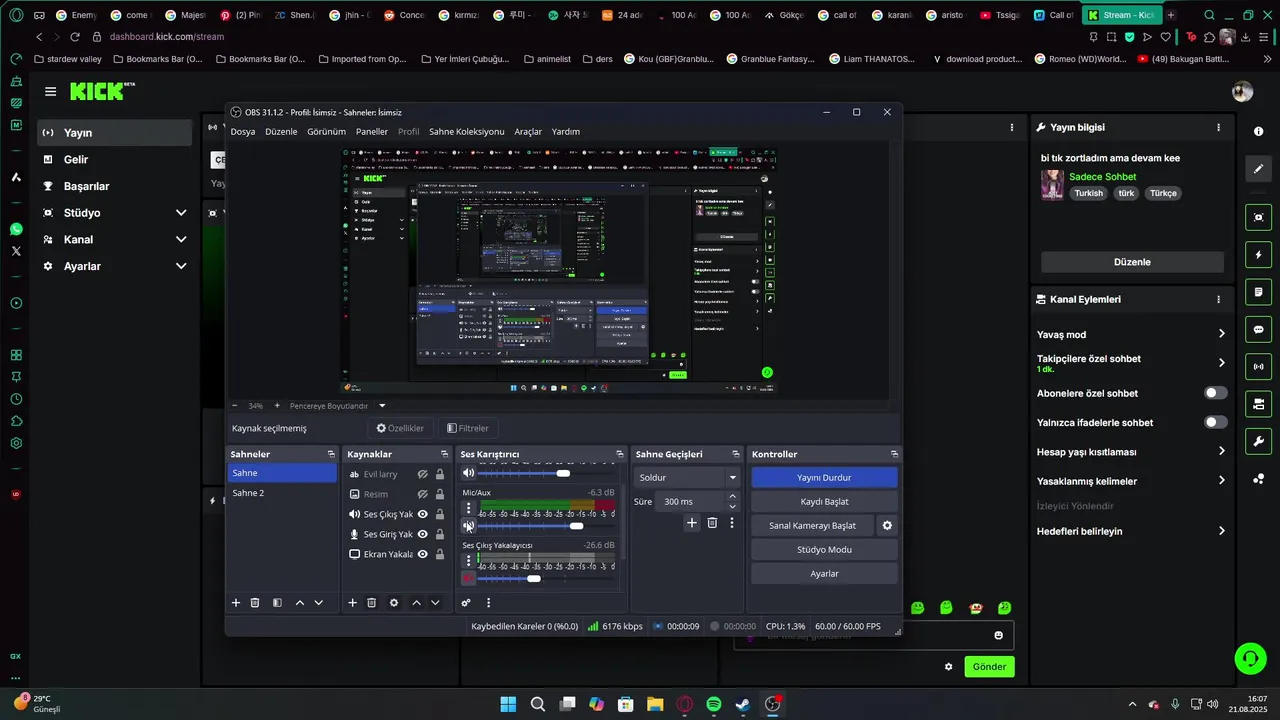This screenshot has width=1280, height=720.
Task: Open Takipçilere özel sohbet chevron
Action: pyautogui.click(x=1221, y=363)
